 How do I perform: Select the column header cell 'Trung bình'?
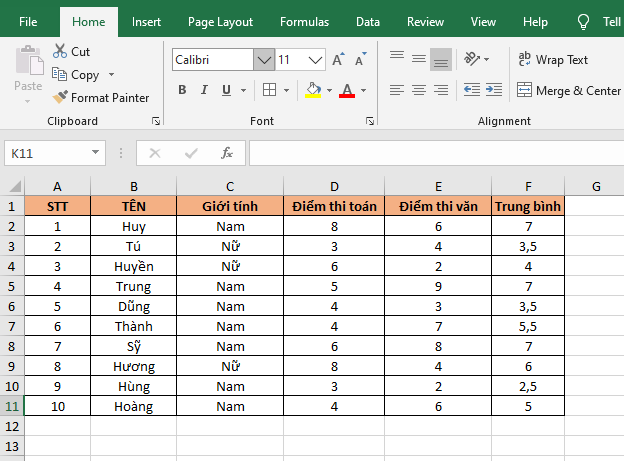click(x=528, y=206)
